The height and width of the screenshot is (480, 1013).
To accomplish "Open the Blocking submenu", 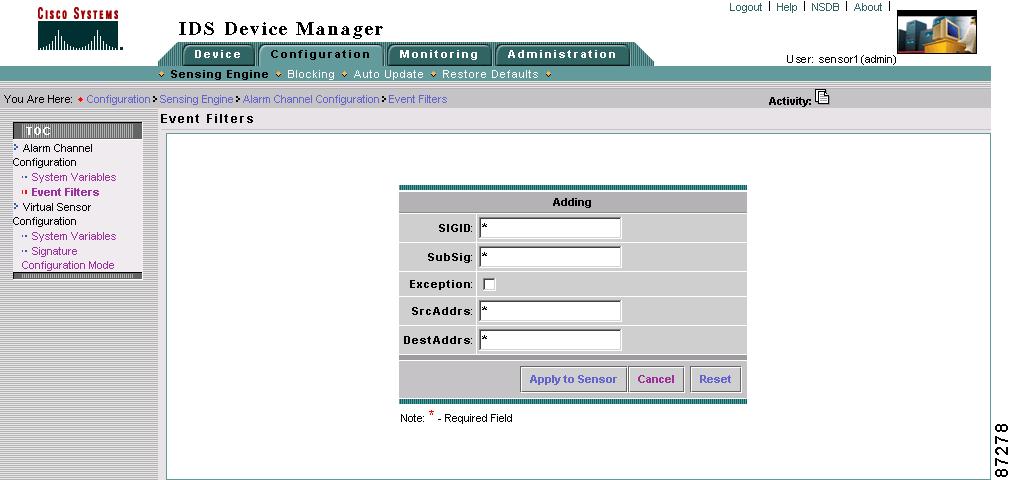I will coord(311,74).
